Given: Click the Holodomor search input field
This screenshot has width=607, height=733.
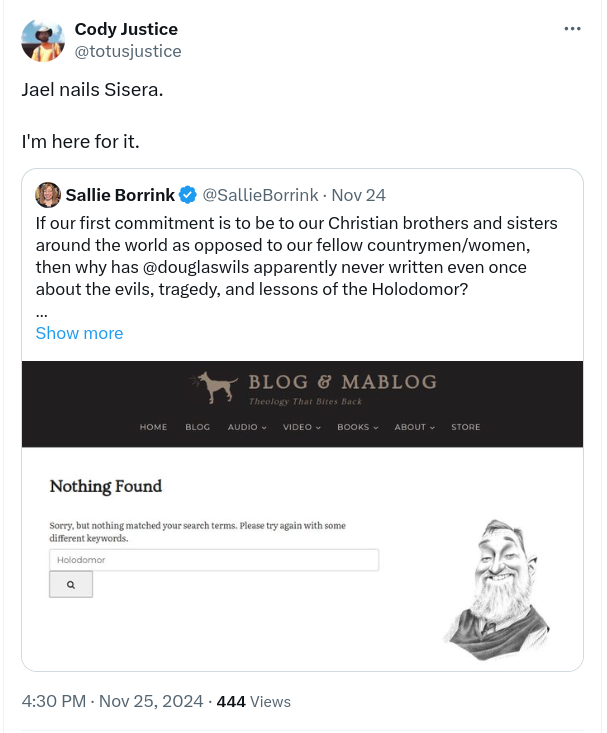Looking at the screenshot, I should 214,560.
